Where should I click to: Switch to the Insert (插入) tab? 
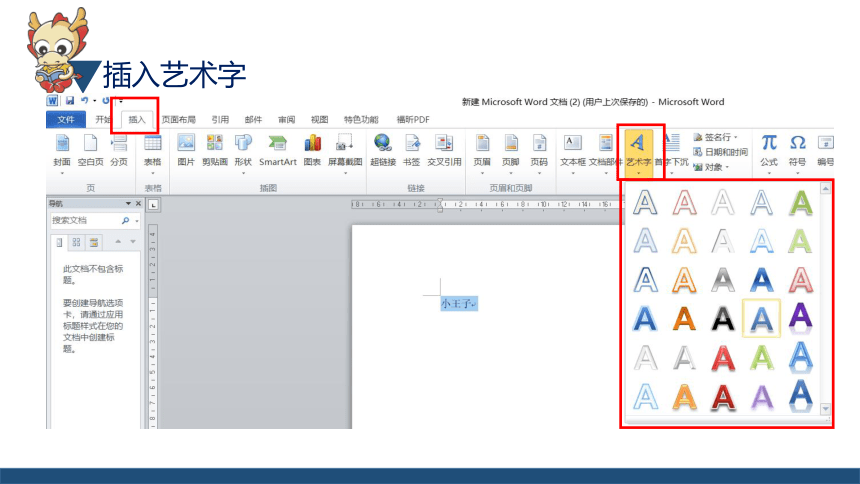pyautogui.click(x=137, y=120)
